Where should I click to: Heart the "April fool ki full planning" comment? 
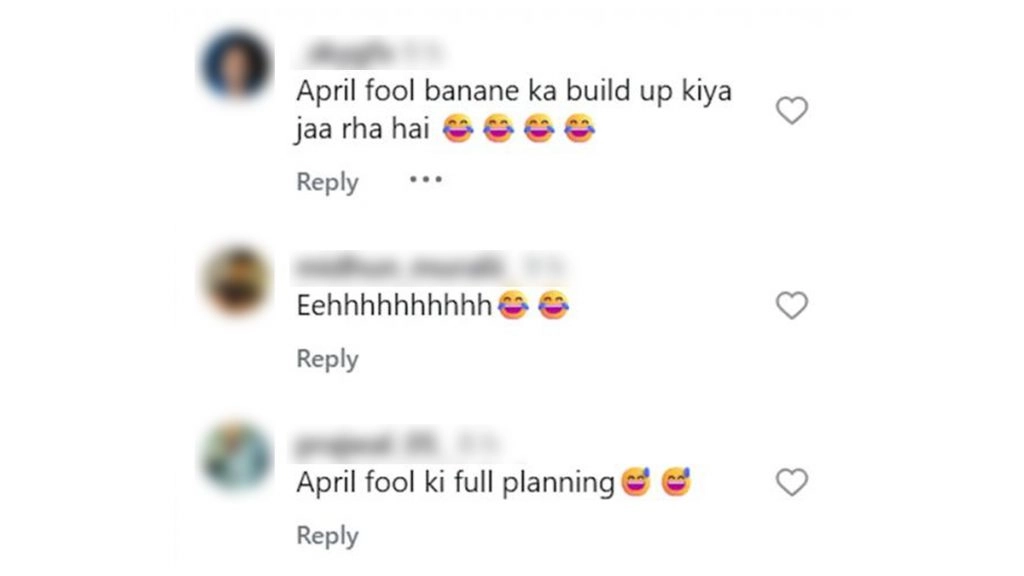click(791, 484)
